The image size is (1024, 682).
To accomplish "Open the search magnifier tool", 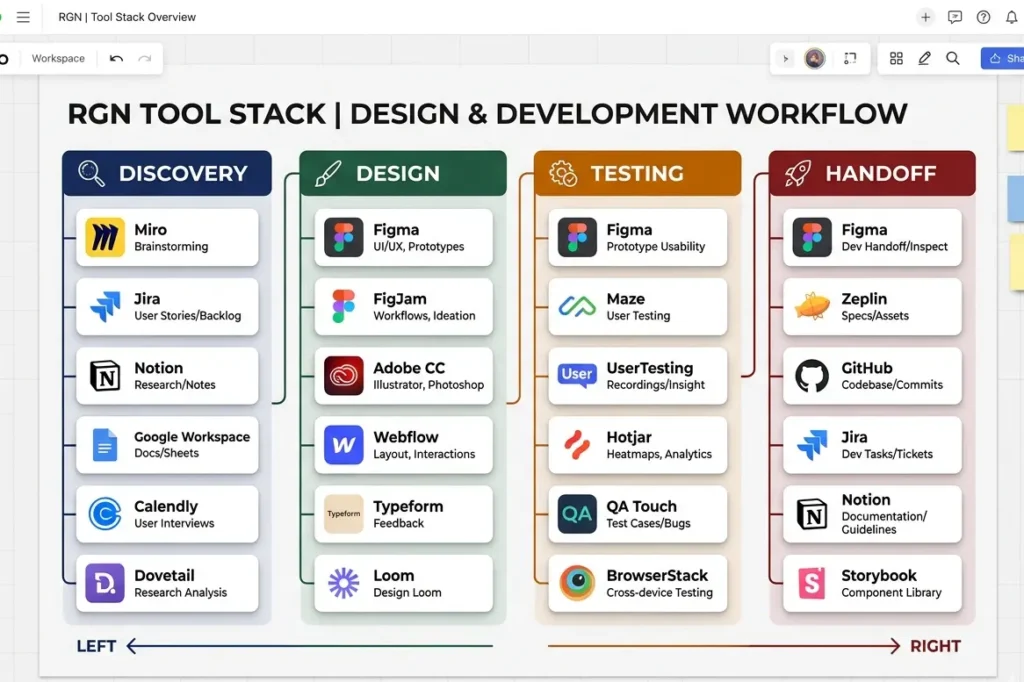I will coord(952,58).
